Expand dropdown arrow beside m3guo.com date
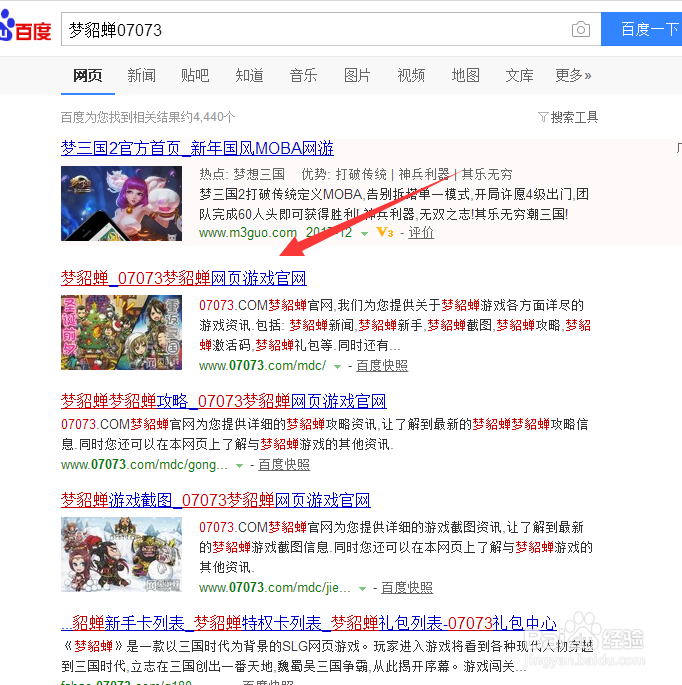The height and width of the screenshot is (685, 682). pos(364,234)
